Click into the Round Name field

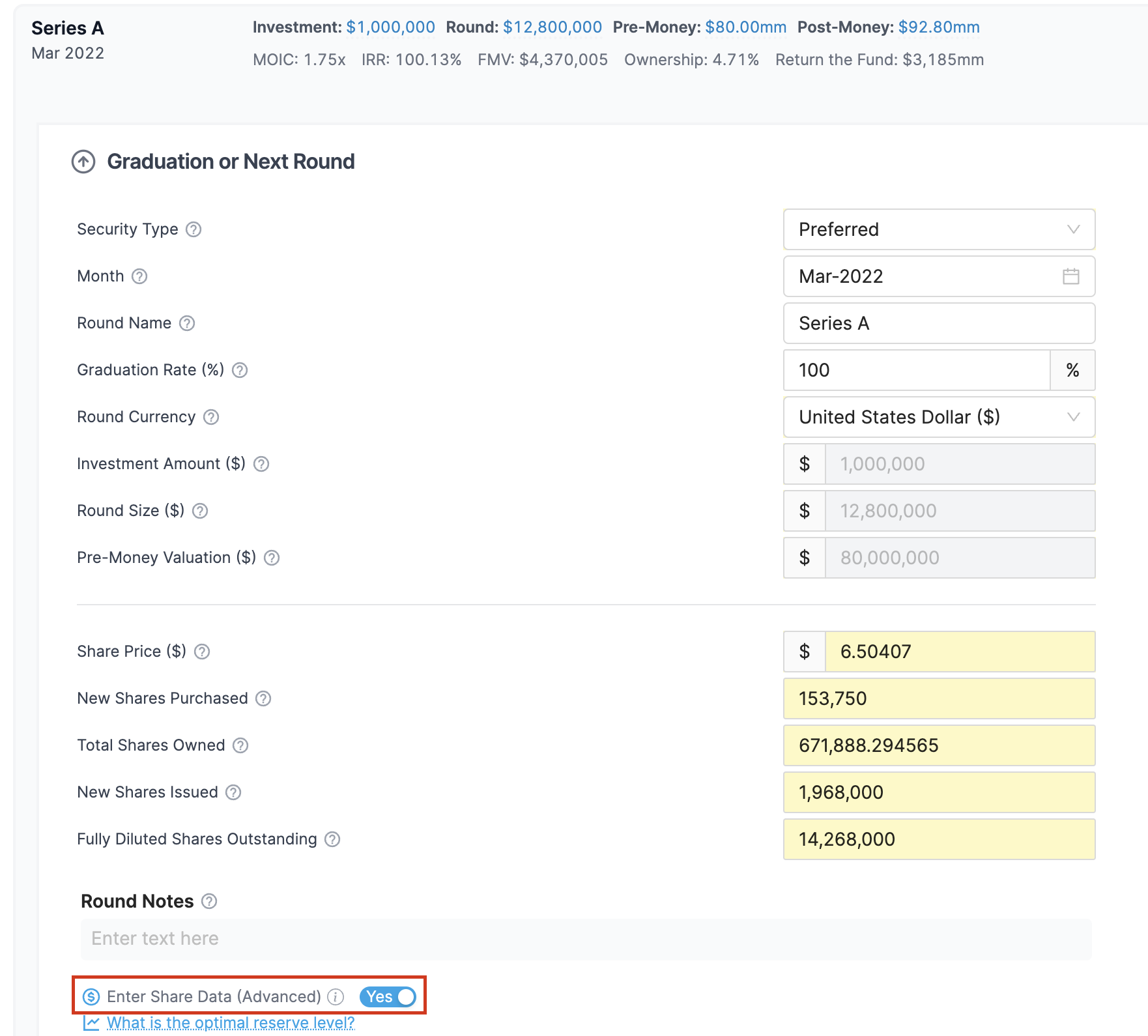(938, 323)
